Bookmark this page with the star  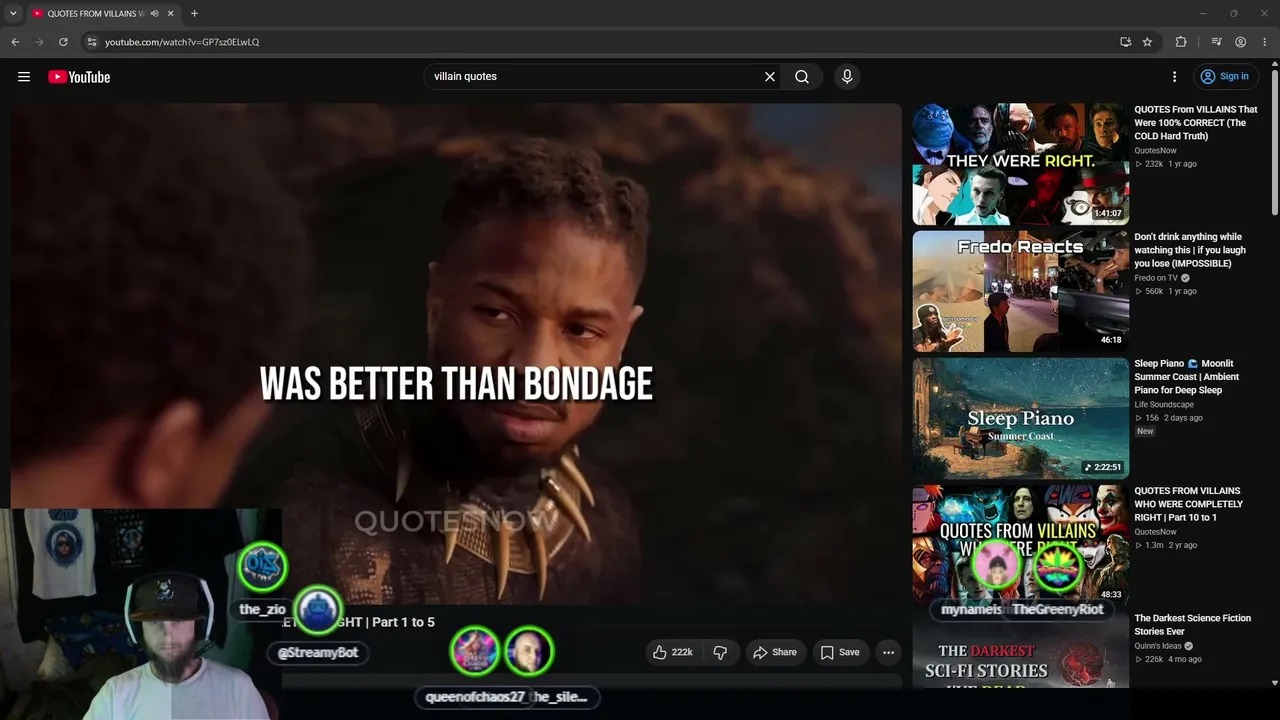pyautogui.click(x=1147, y=42)
